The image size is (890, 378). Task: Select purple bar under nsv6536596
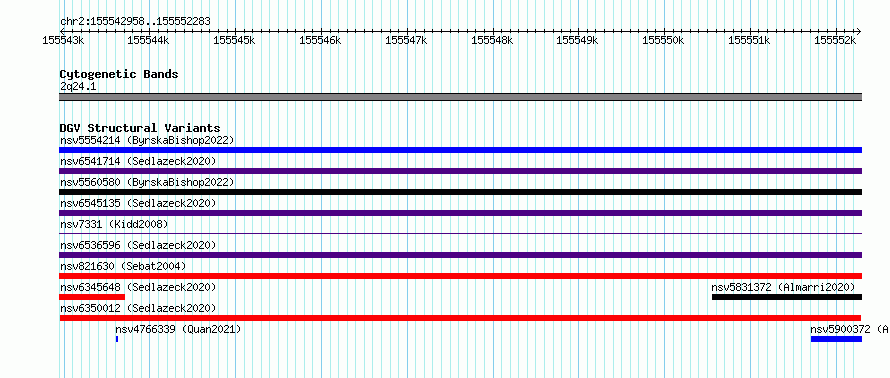(x=460, y=255)
